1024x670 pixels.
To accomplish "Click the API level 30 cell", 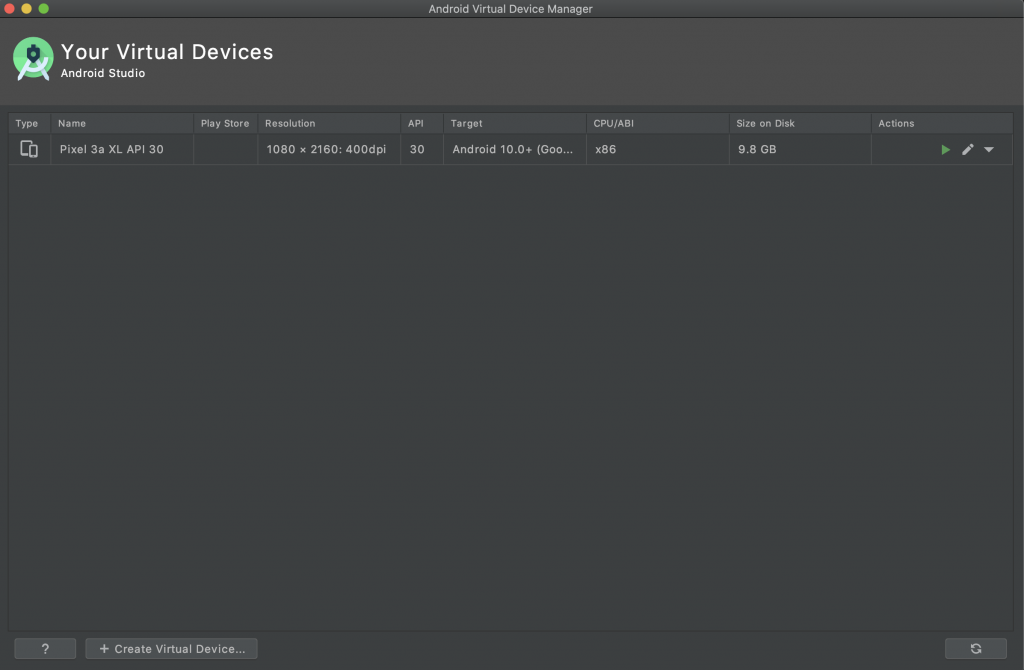I will coord(422,150).
